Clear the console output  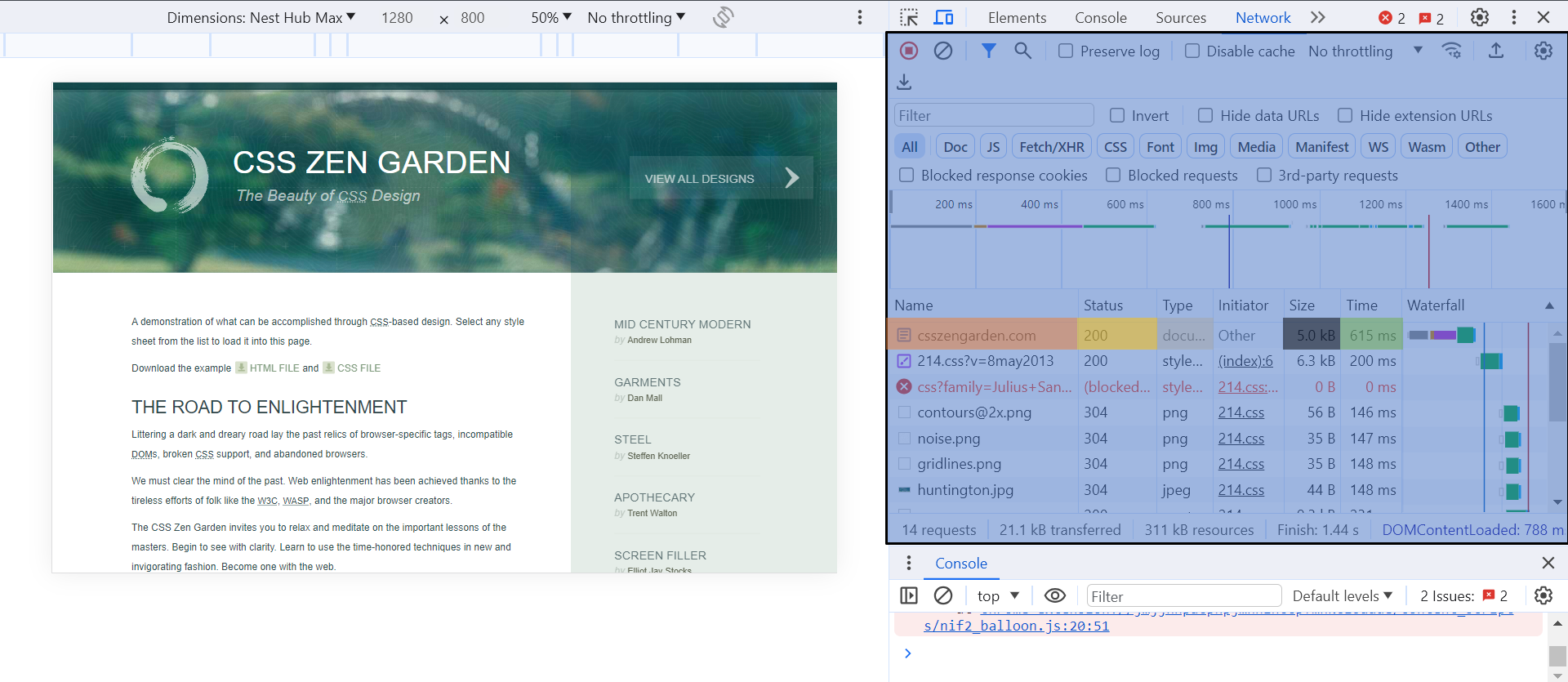[943, 595]
